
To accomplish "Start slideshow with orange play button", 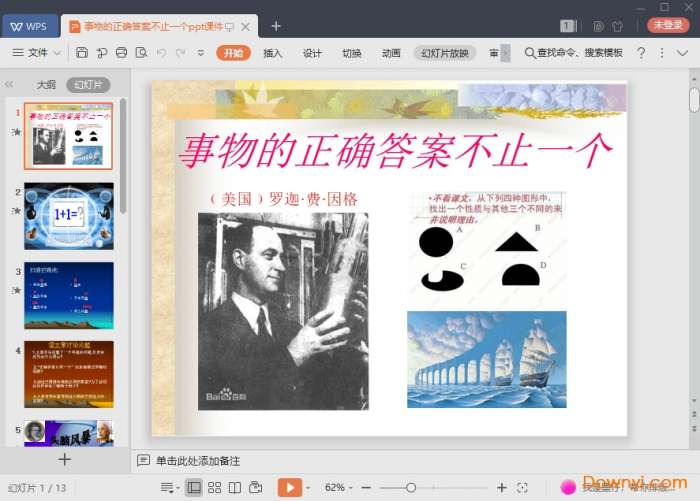I will click(290, 487).
